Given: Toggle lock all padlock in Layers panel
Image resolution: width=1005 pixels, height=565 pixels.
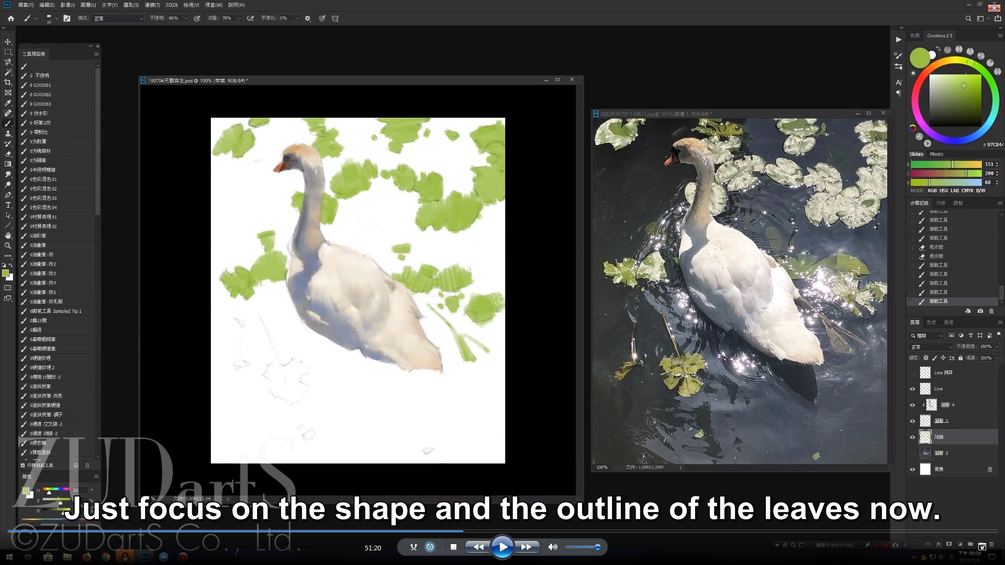Looking at the screenshot, I should tap(961, 358).
